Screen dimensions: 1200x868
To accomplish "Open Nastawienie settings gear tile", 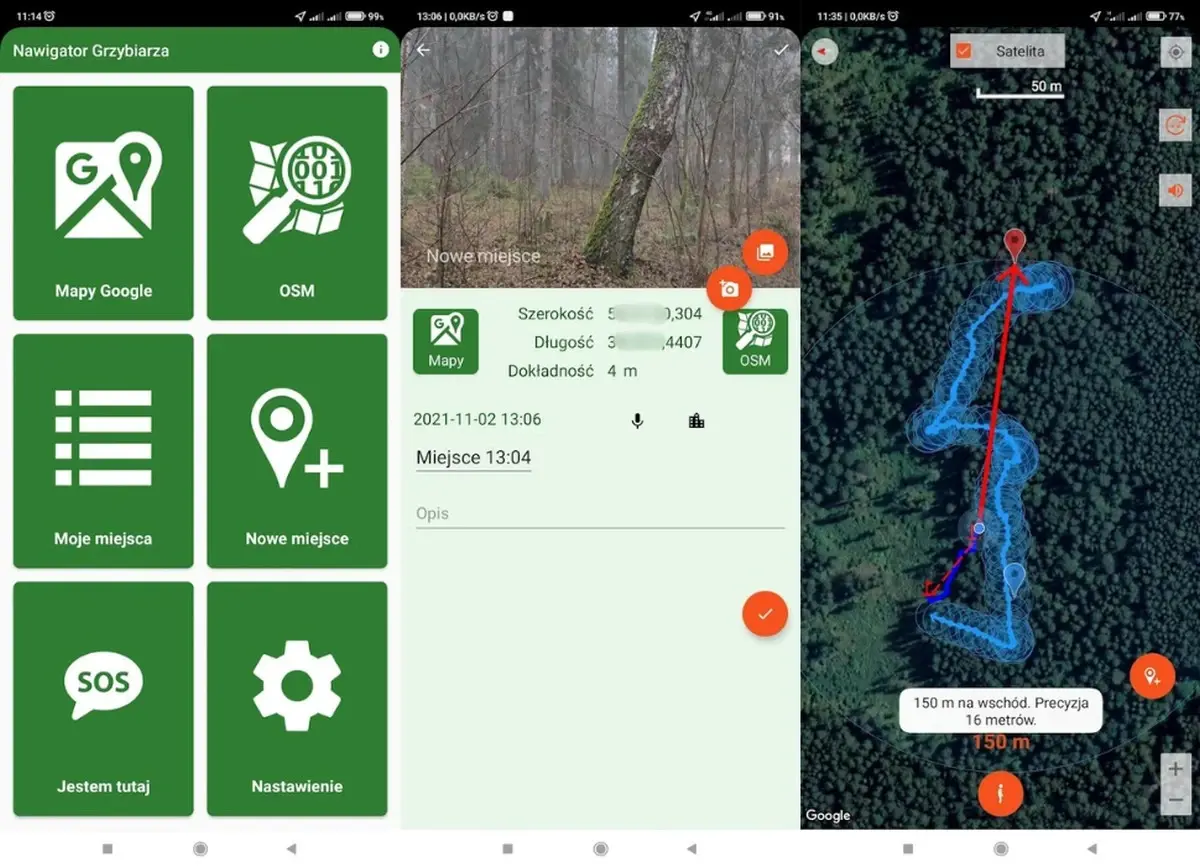I will point(297,699).
